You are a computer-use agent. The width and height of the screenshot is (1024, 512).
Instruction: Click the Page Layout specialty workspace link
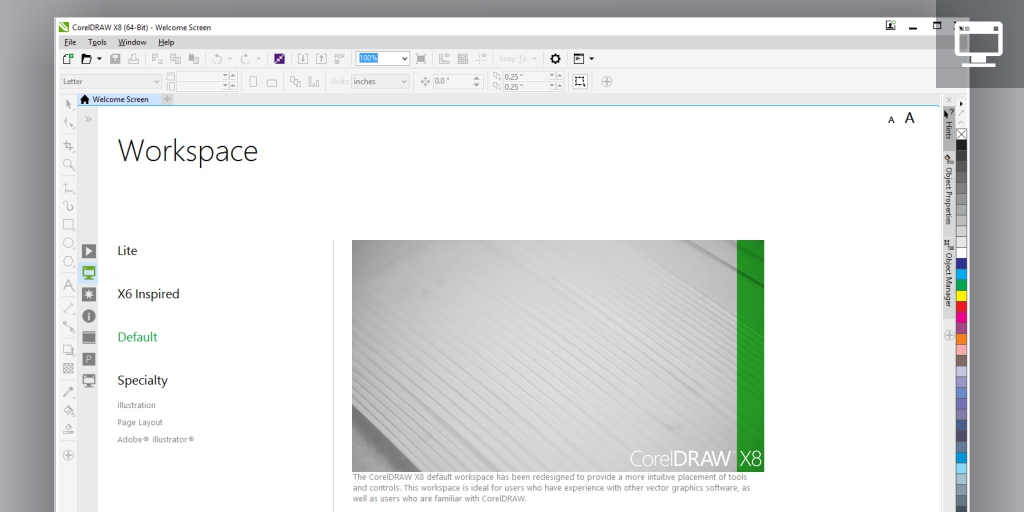140,423
